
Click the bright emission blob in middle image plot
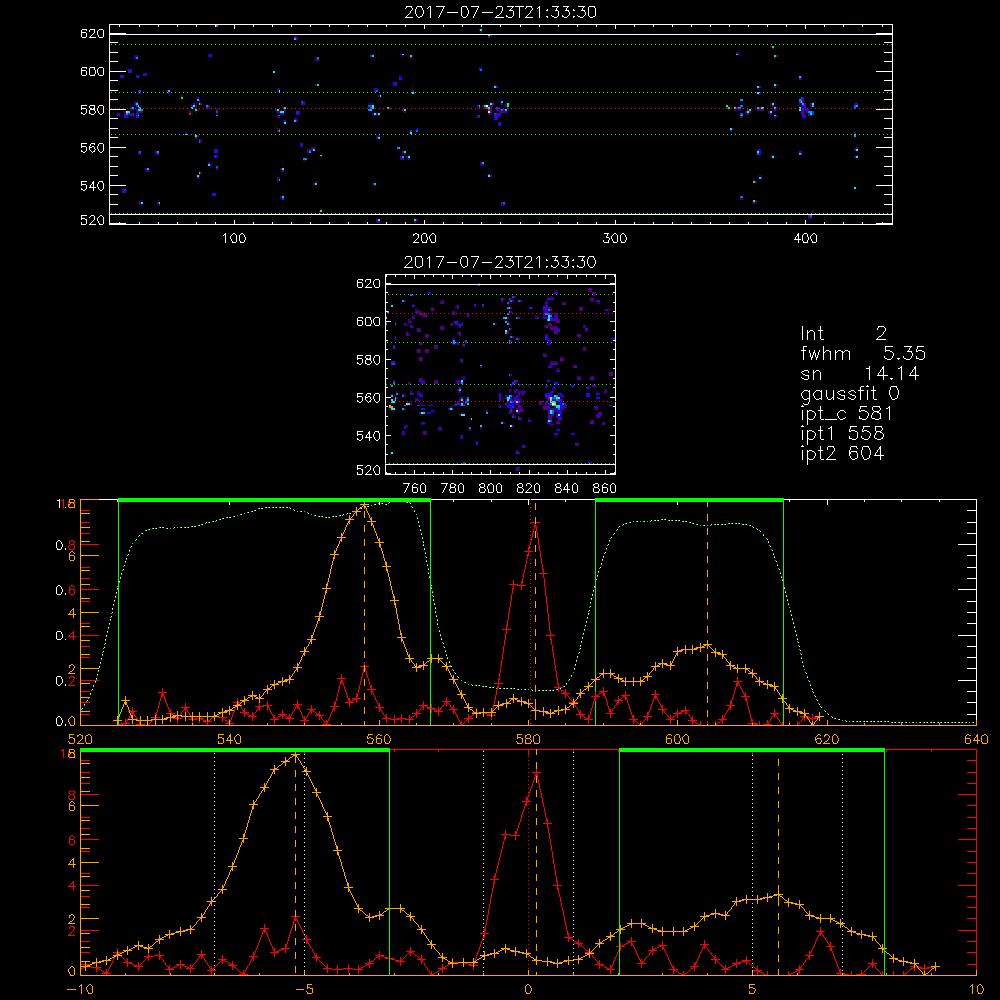555,404
